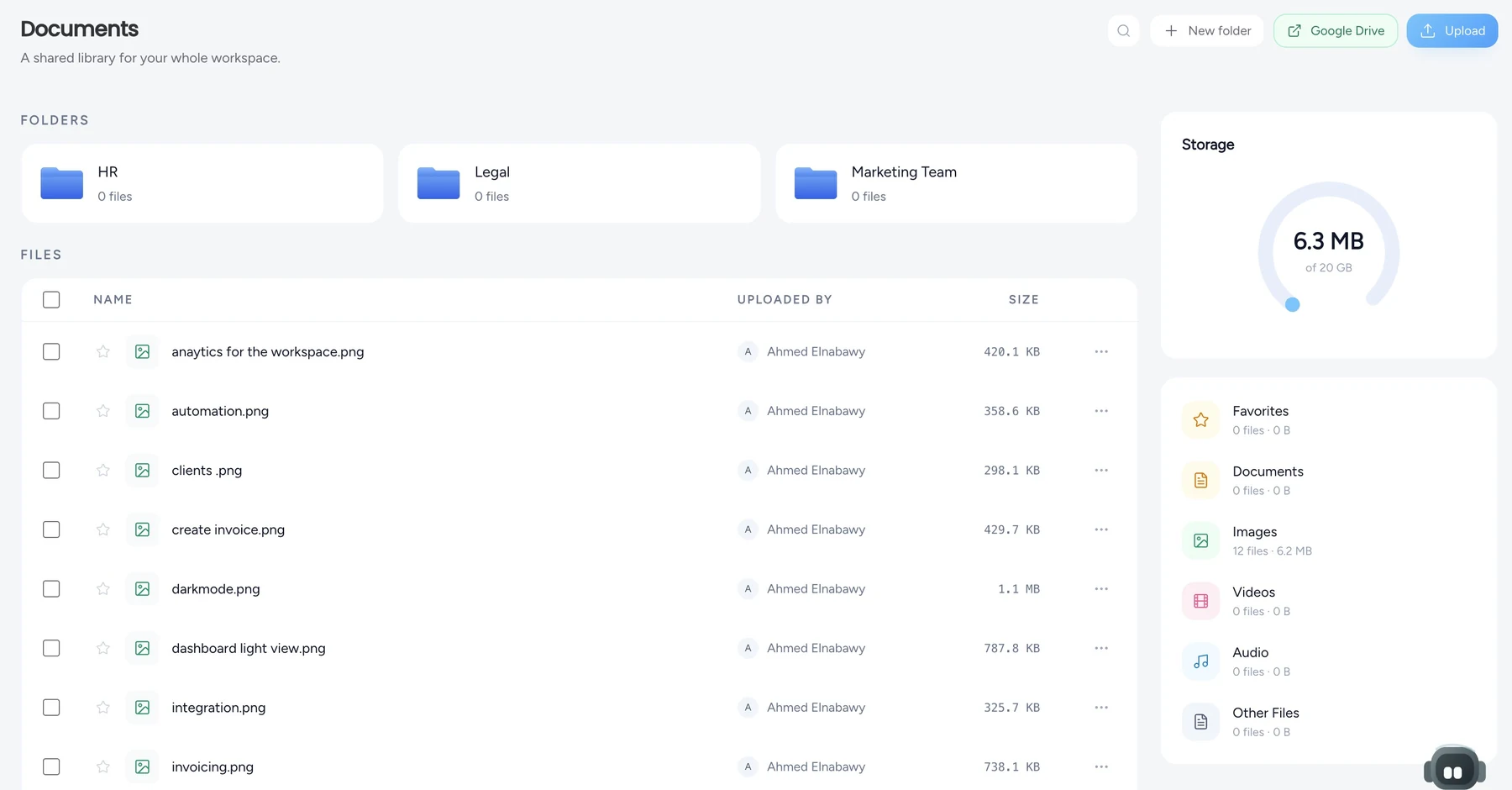1512x790 pixels.
Task: Open more options for automation.png
Action: (x=1101, y=411)
